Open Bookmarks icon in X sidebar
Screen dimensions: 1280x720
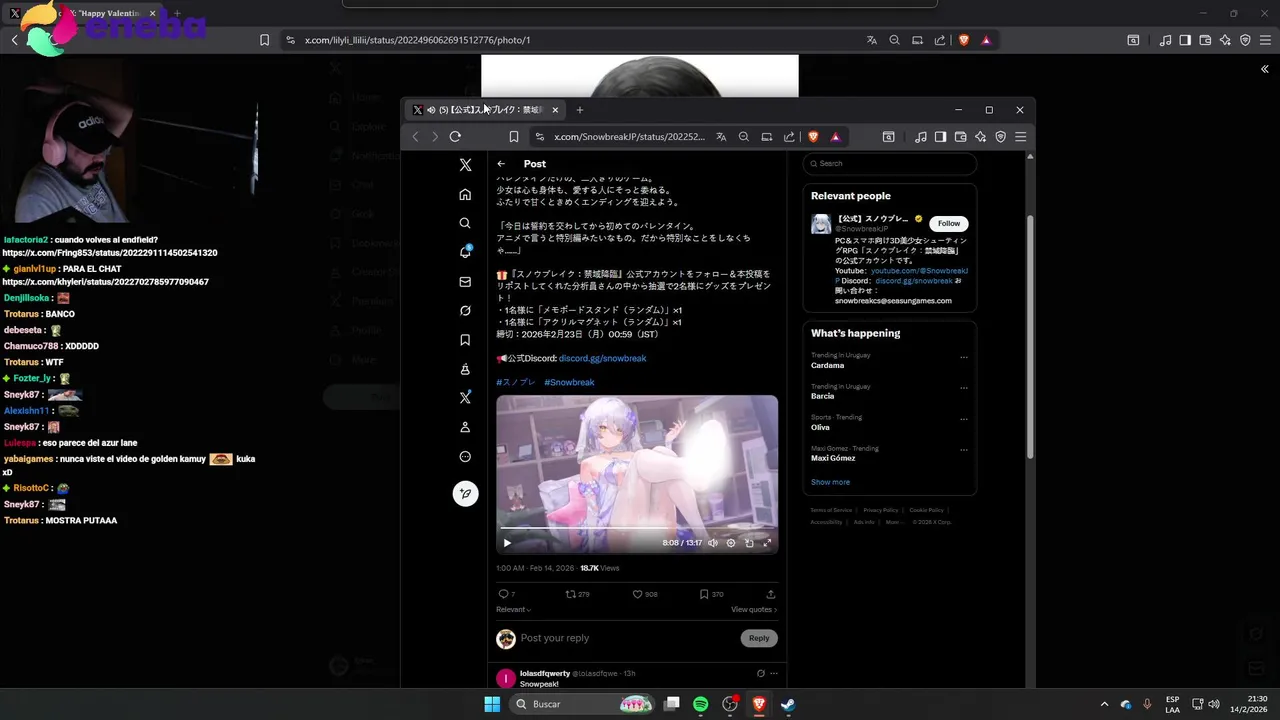(x=465, y=340)
